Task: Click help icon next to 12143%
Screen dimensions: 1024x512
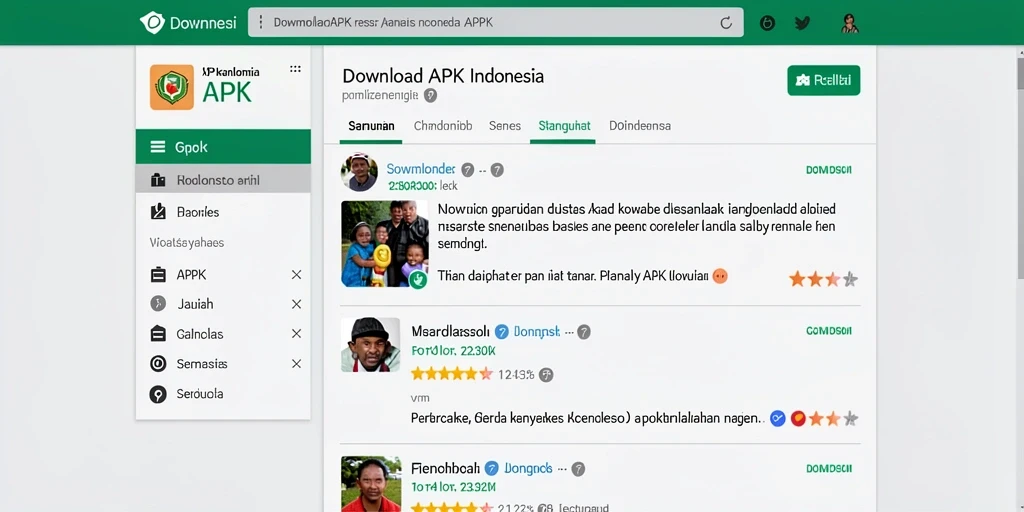Action: [x=547, y=374]
